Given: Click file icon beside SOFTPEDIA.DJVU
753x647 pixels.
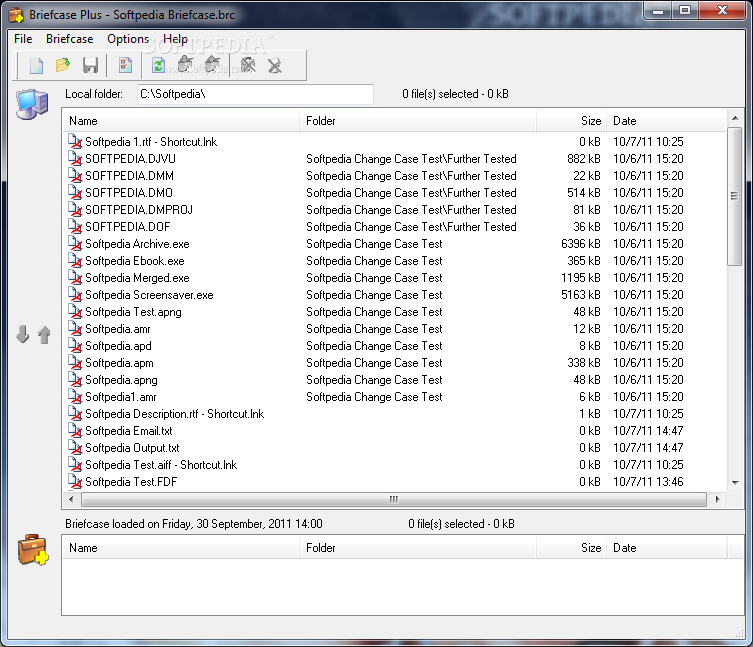Looking at the screenshot, I should [x=75, y=159].
